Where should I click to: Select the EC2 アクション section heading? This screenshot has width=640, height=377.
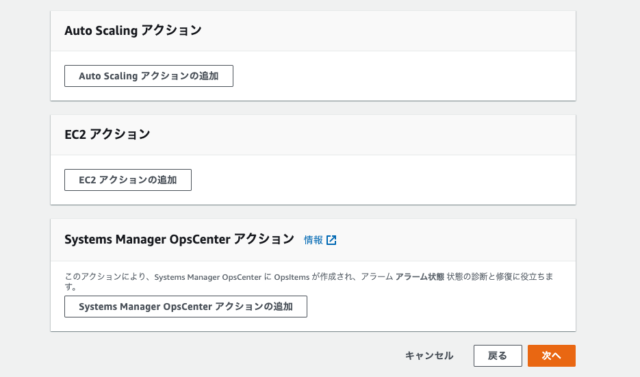(107, 134)
